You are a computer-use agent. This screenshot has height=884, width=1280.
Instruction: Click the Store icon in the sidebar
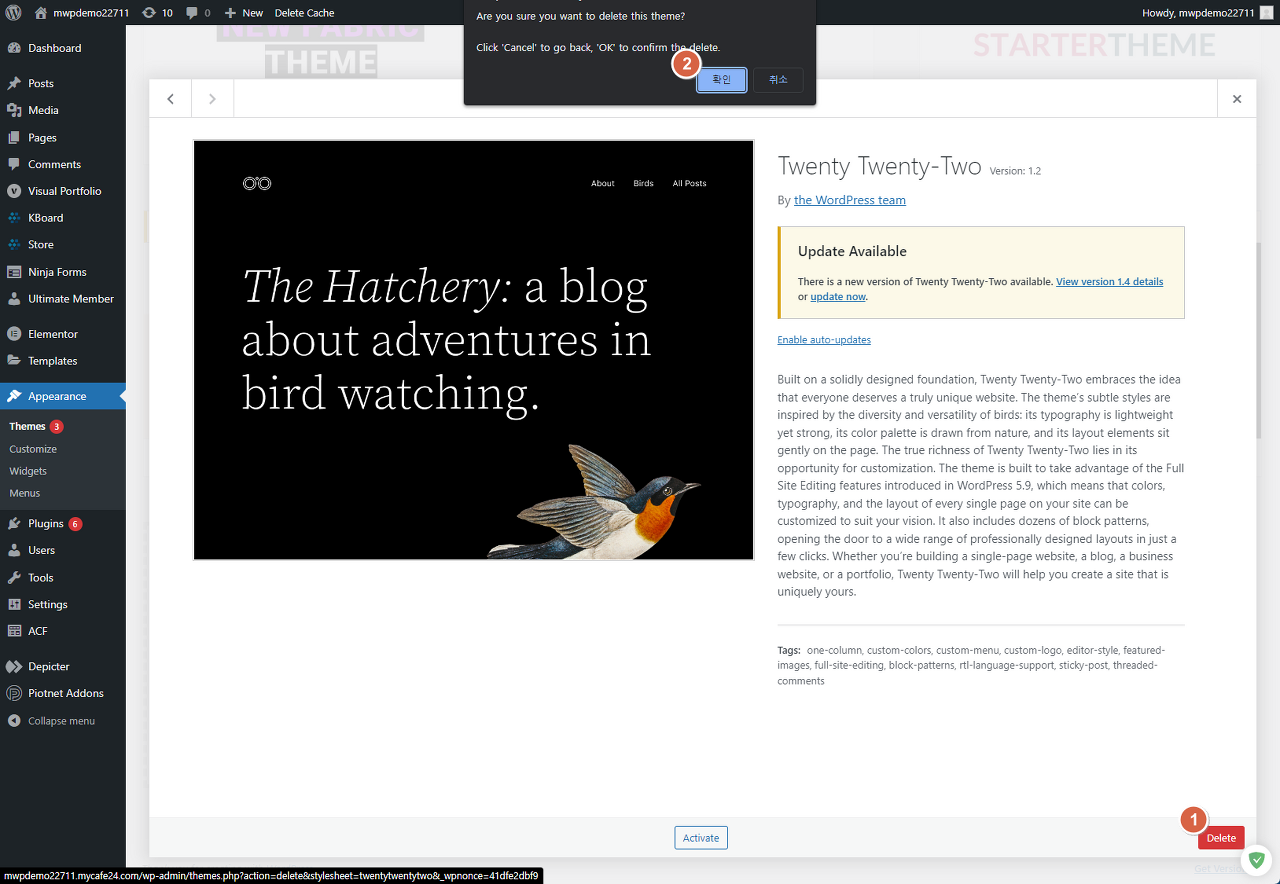pyautogui.click(x=14, y=244)
